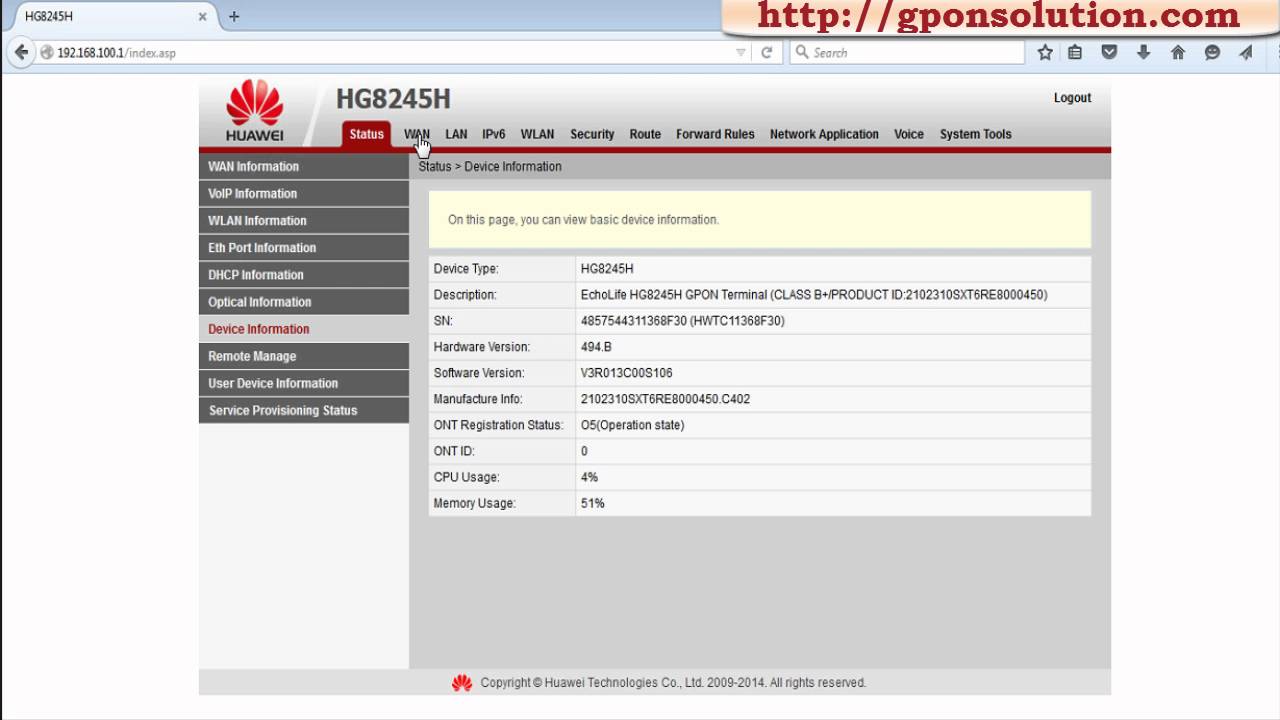Click the ONT Registration Status O5 value
1280x720 pixels.
632,425
